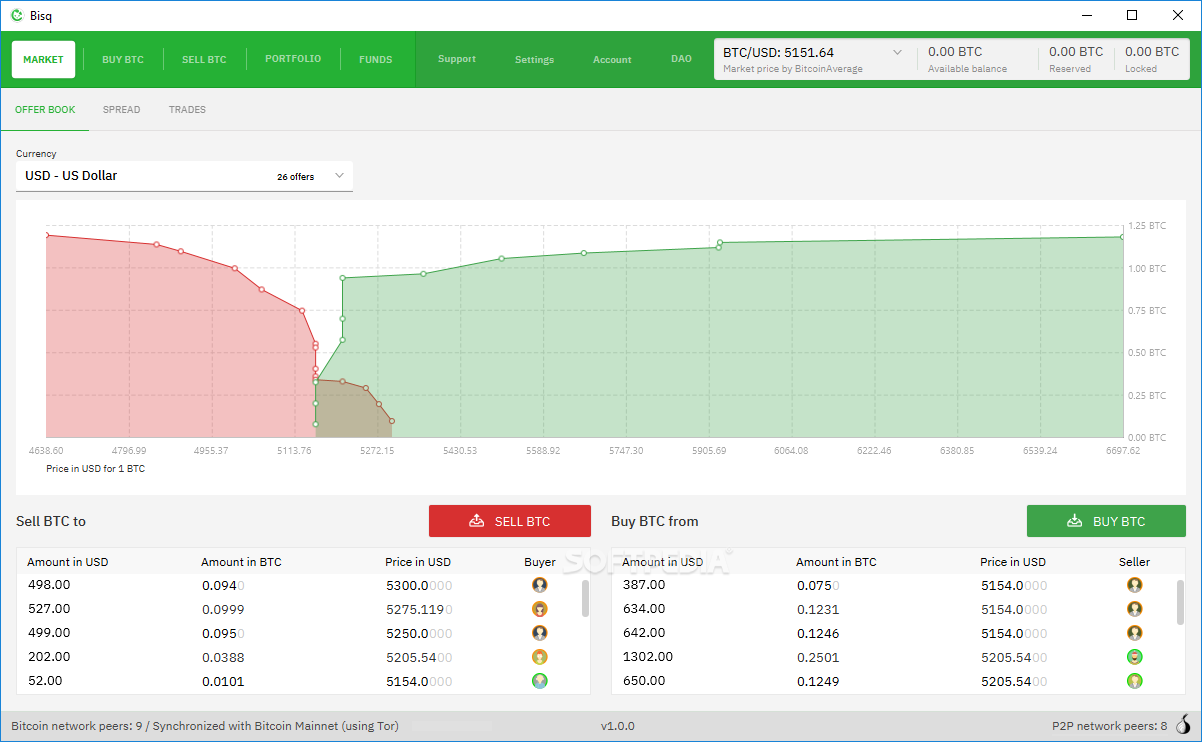
Task: Click seller avatar in 634.00 offer row
Action: (1135, 609)
